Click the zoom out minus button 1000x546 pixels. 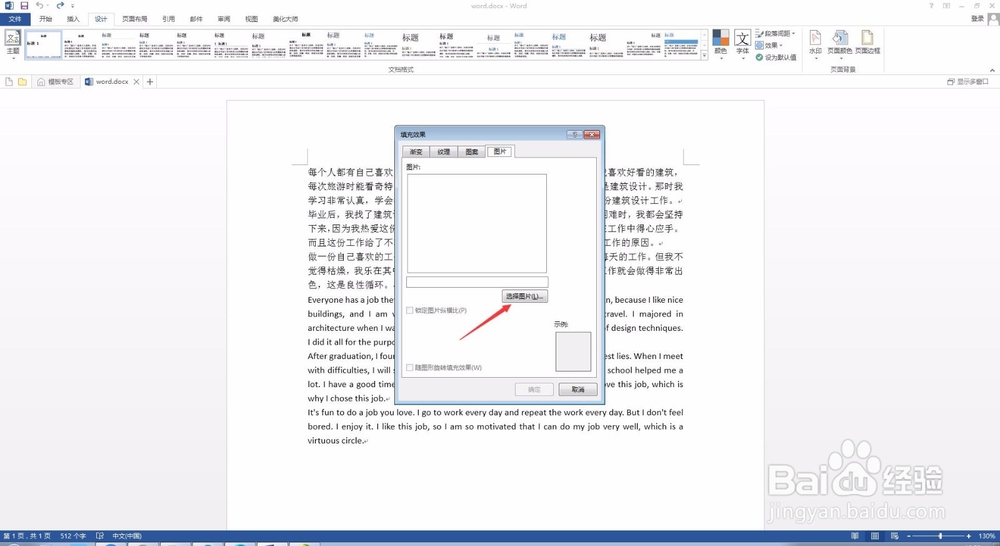click(909, 536)
